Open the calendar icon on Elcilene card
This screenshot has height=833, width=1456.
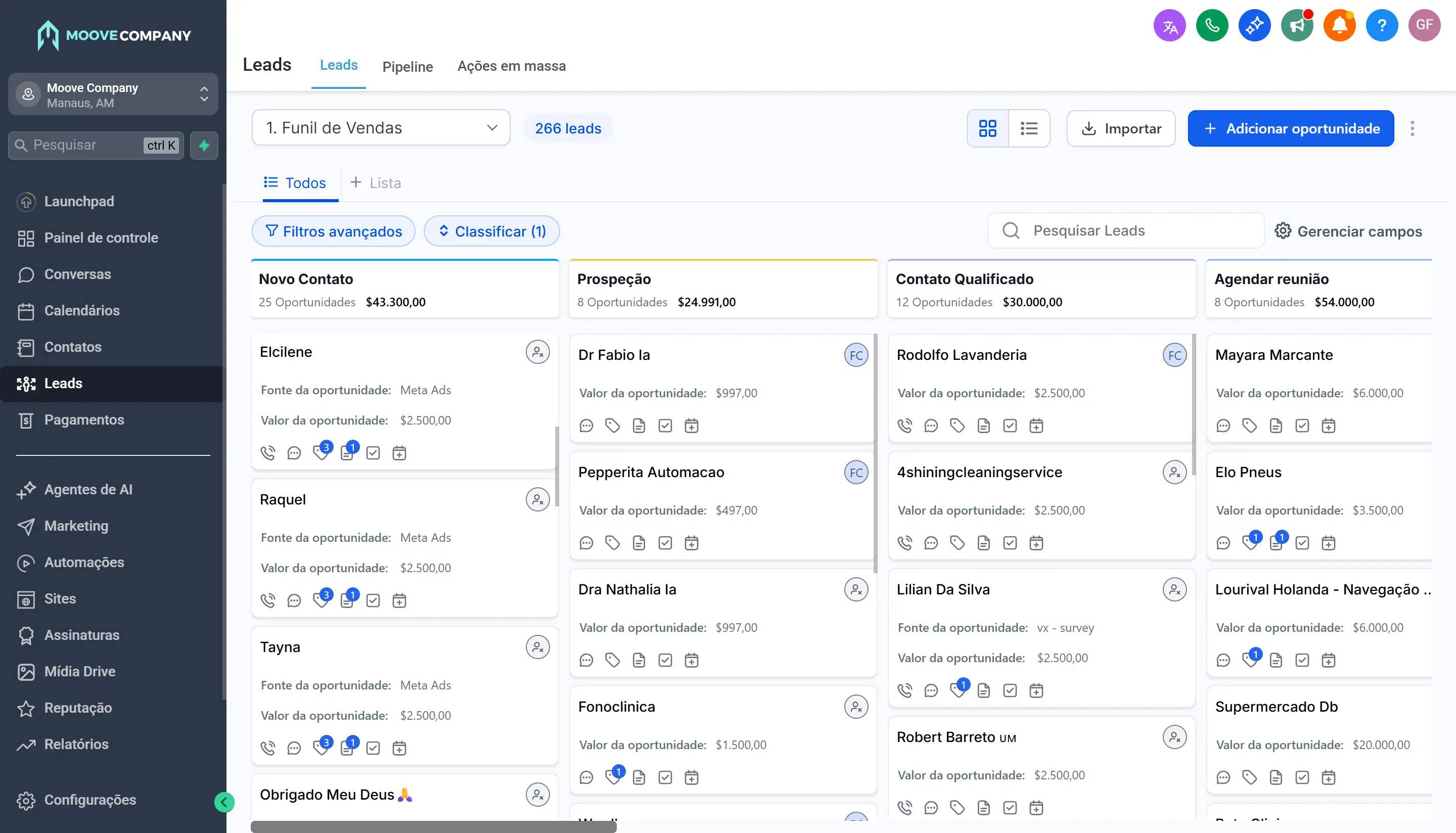(399, 452)
